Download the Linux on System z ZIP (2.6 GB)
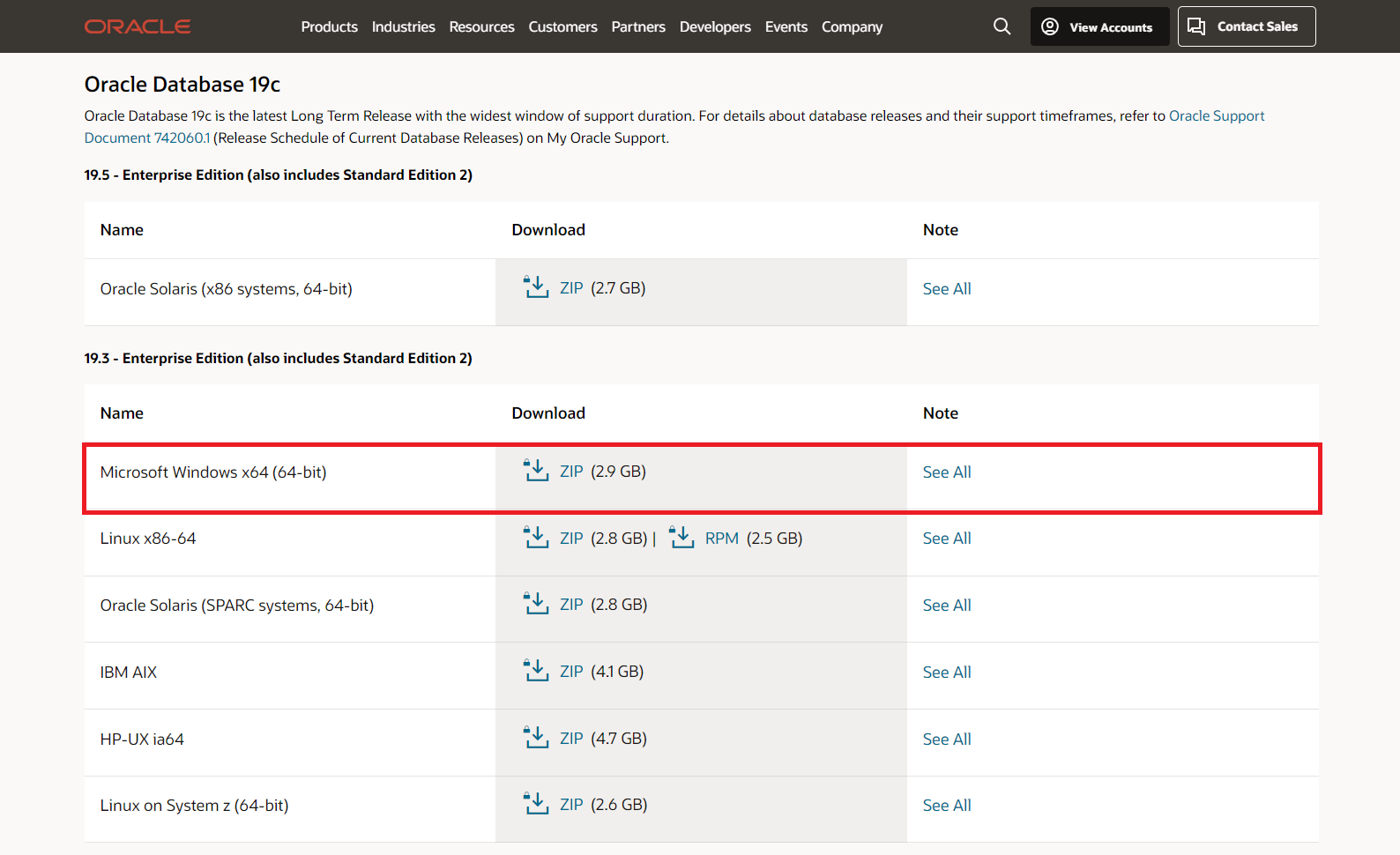 [x=571, y=805]
